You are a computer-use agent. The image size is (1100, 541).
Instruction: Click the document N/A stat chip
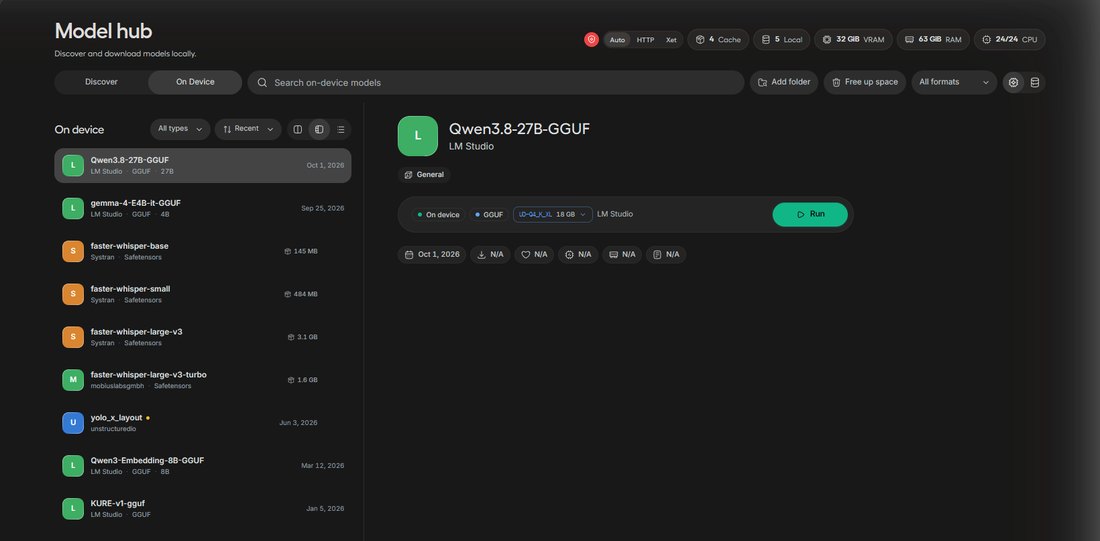(666, 255)
